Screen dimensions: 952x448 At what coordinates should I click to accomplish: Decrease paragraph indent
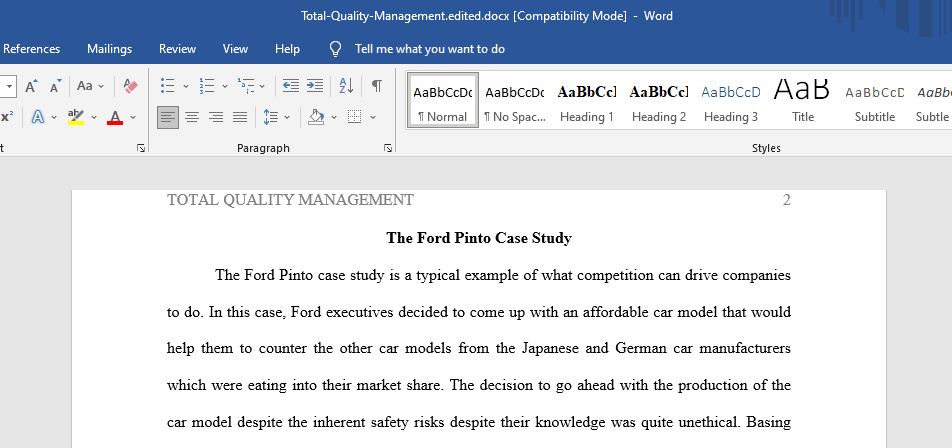tap(291, 86)
